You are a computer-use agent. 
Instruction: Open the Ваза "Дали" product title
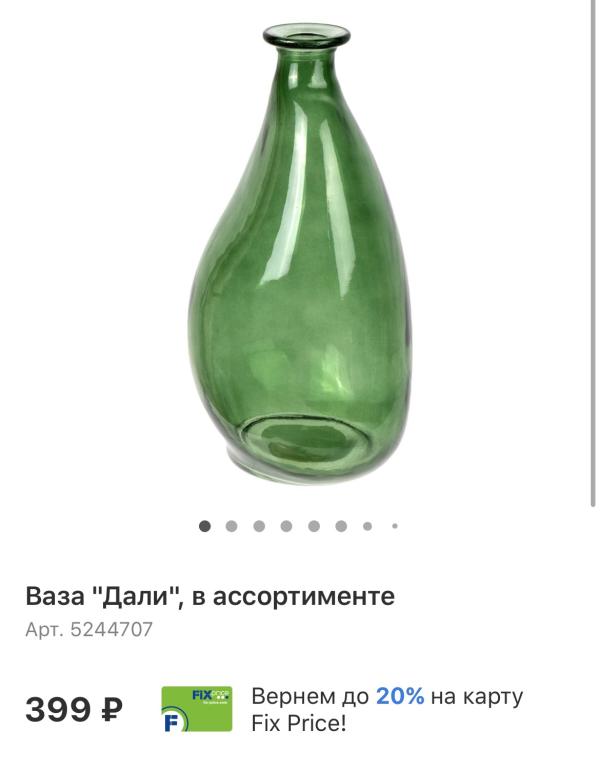coord(210,596)
